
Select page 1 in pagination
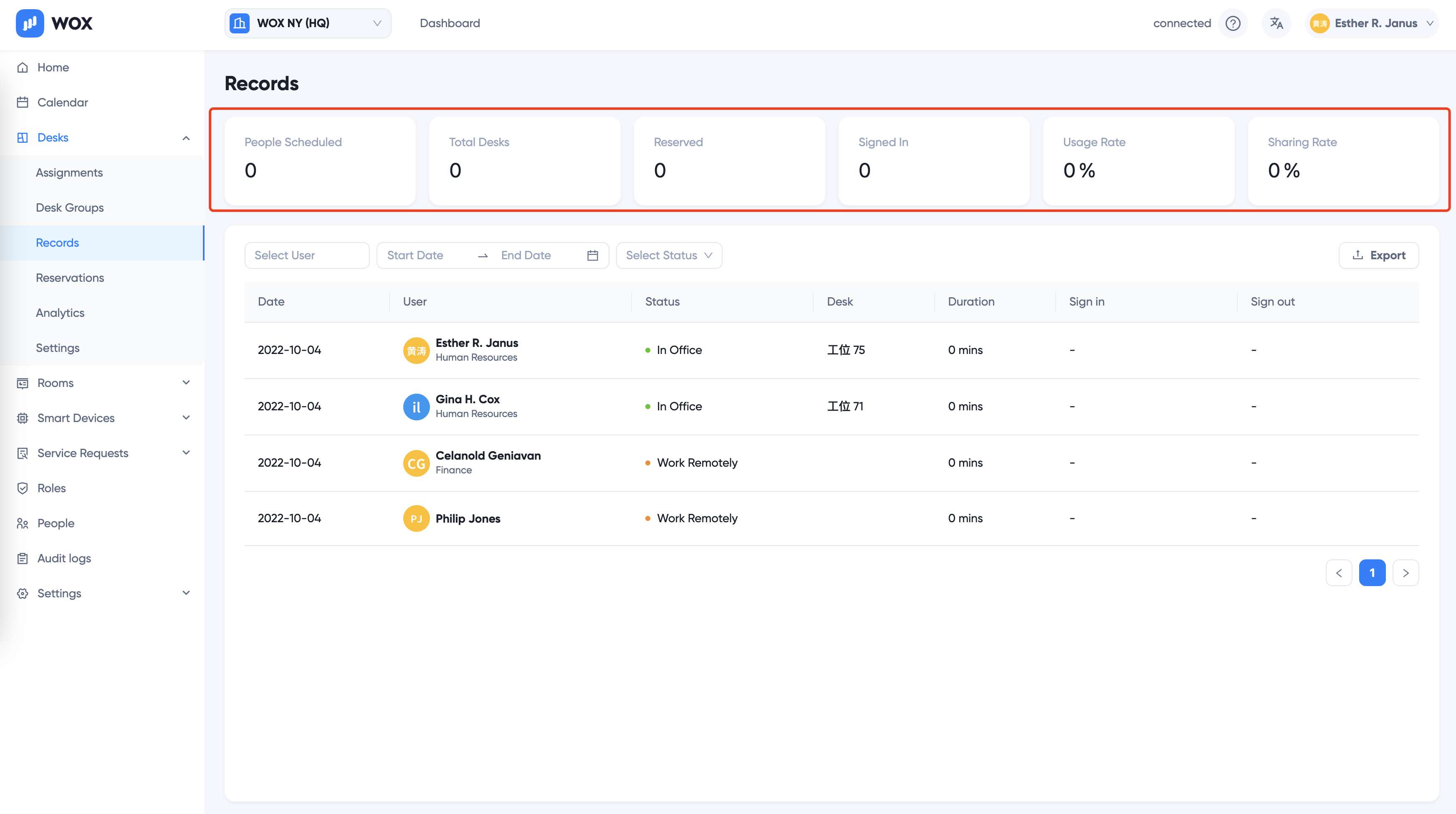click(x=1372, y=573)
